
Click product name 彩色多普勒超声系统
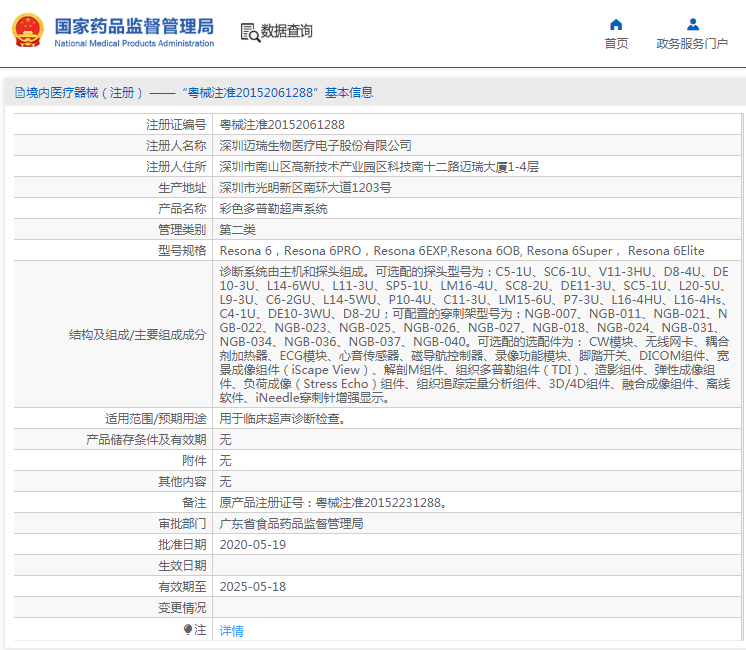[274, 208]
